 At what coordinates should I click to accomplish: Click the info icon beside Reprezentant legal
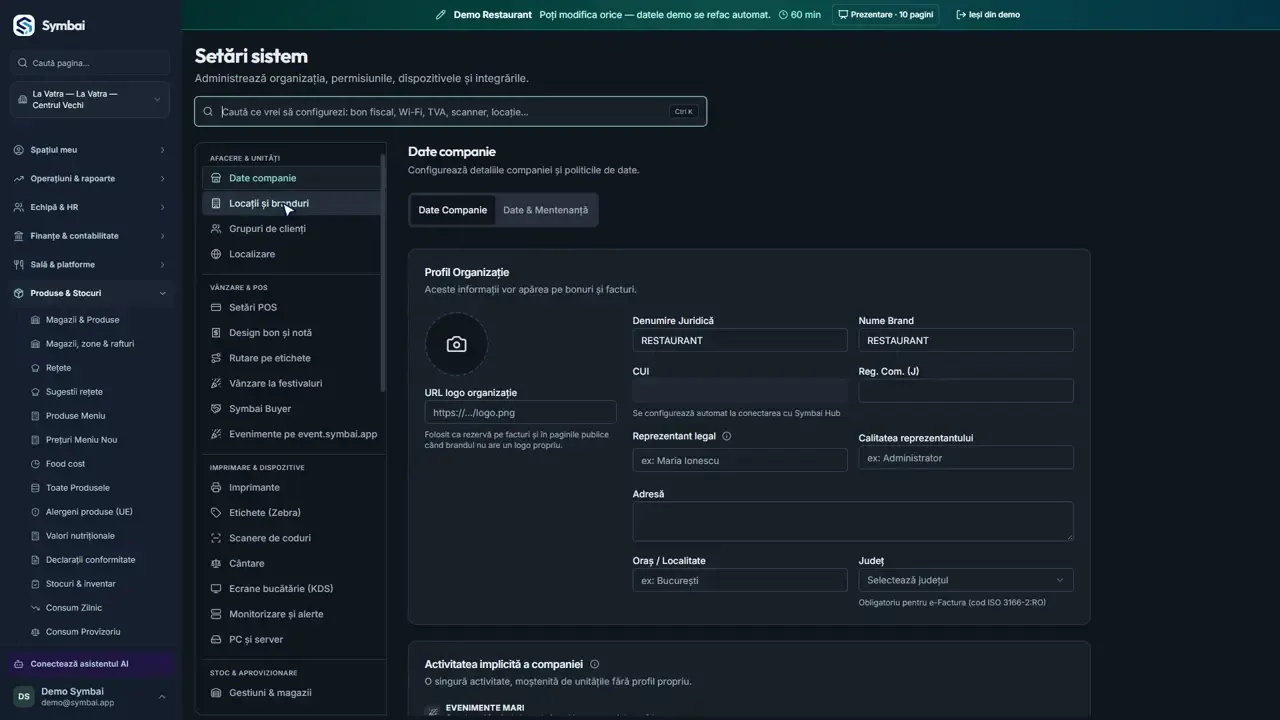click(726, 436)
